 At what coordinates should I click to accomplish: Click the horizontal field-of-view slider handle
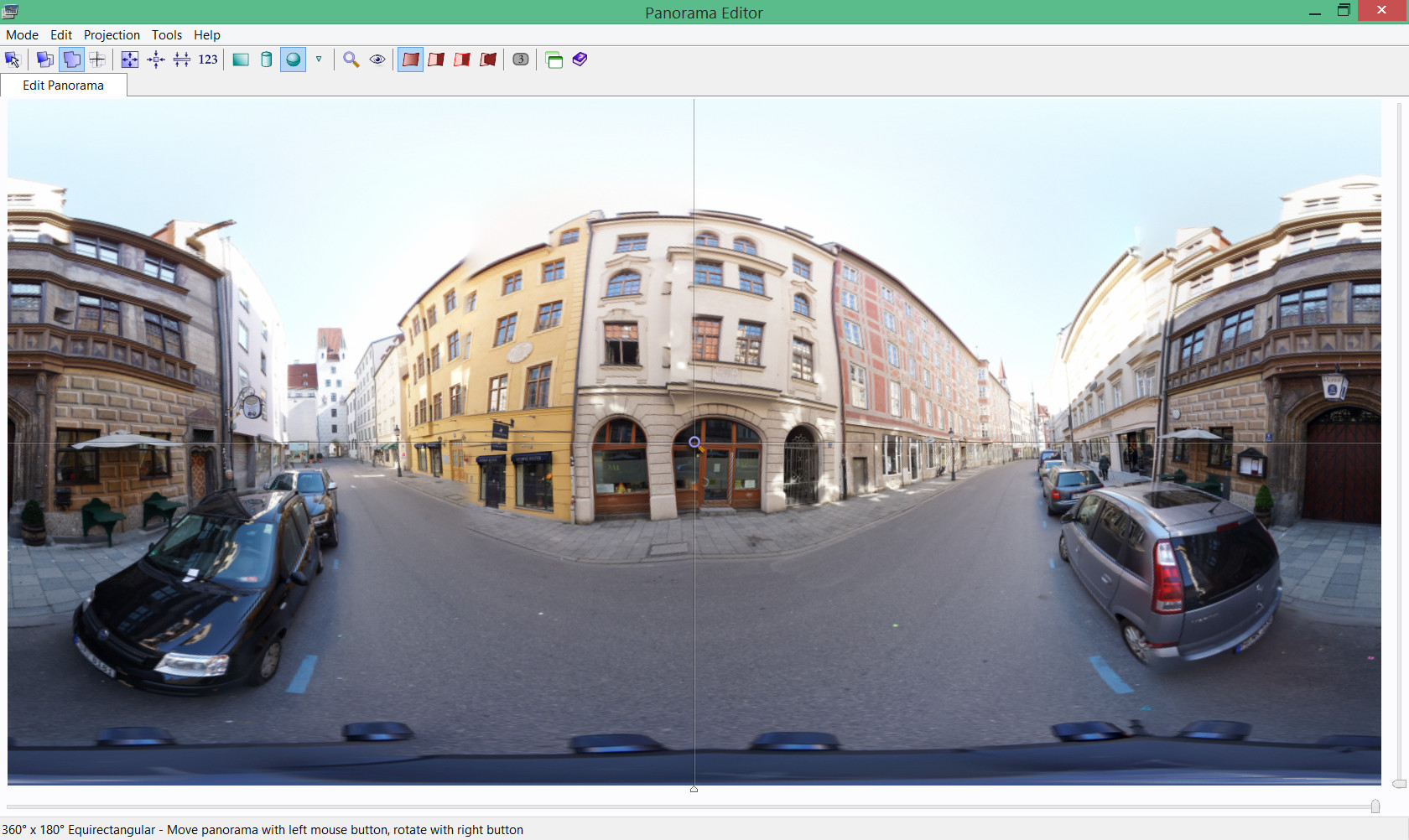tap(1375, 806)
